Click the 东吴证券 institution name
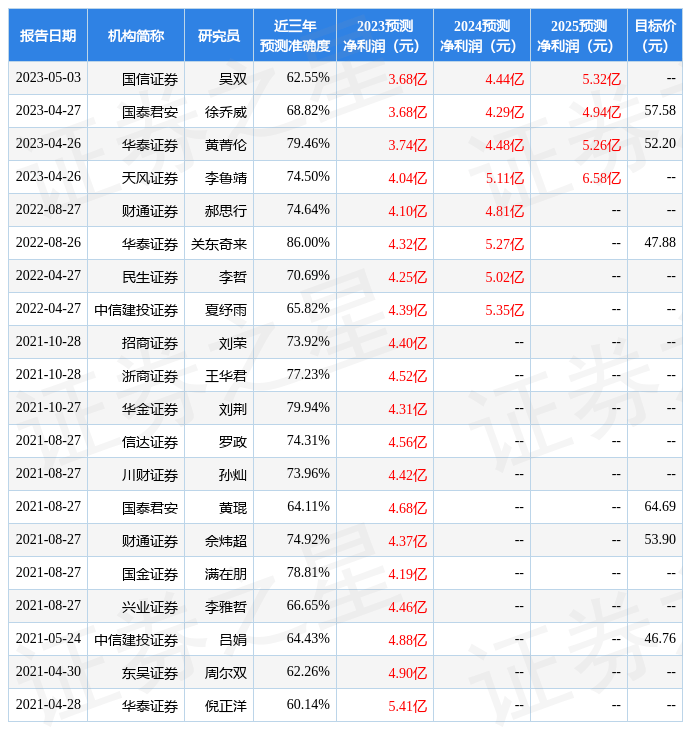The height and width of the screenshot is (730, 683). (150, 673)
